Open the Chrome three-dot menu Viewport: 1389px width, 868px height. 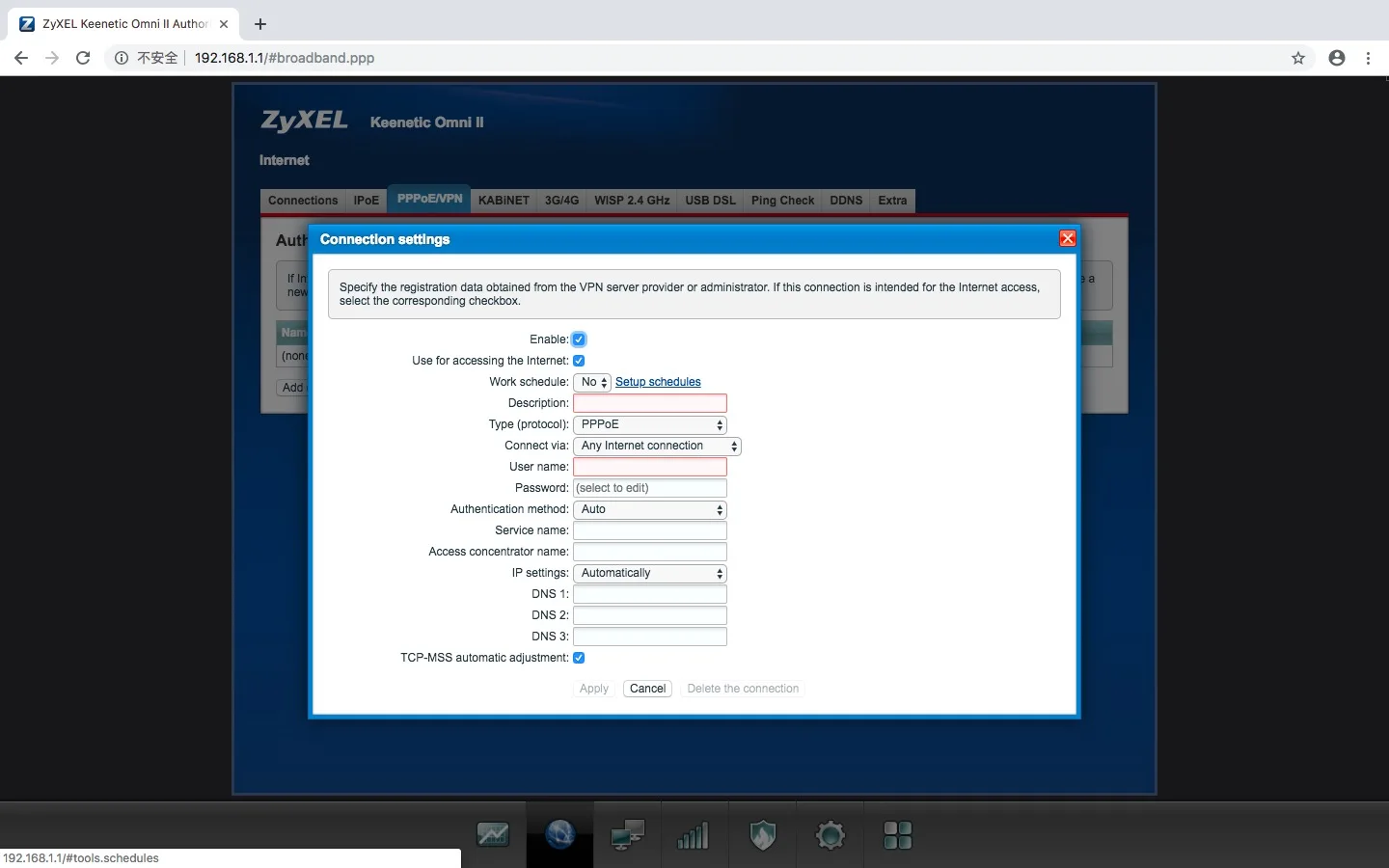[x=1368, y=58]
